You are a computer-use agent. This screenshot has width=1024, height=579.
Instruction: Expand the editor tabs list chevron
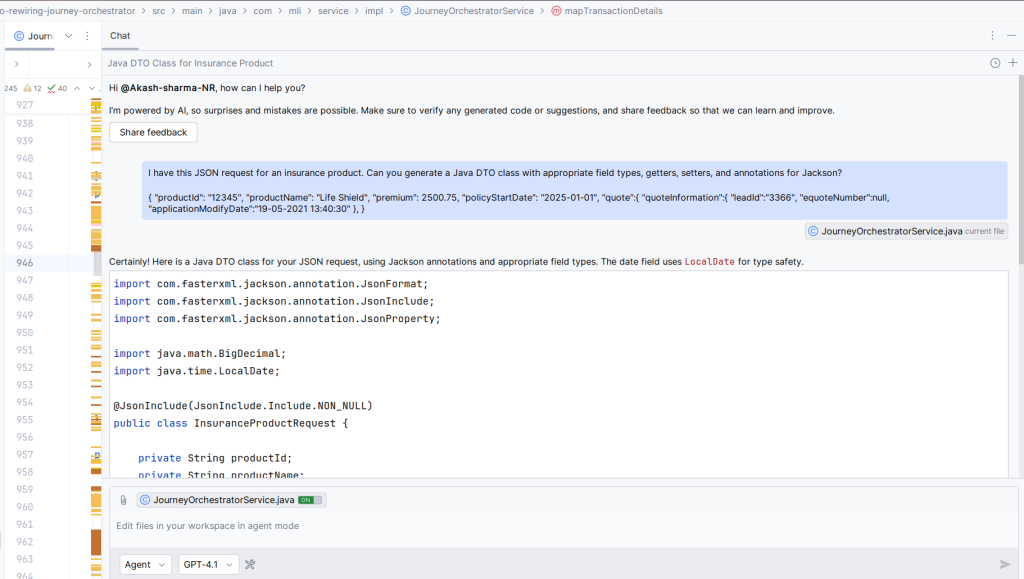coord(68,36)
